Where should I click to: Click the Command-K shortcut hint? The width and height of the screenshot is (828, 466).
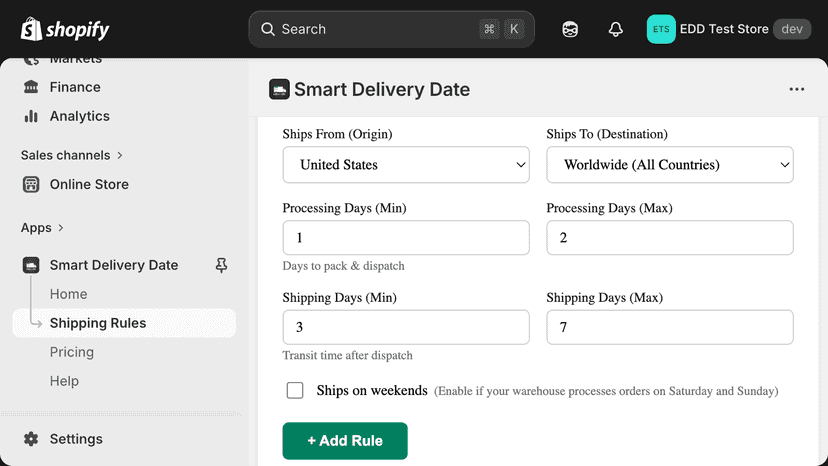(x=502, y=29)
